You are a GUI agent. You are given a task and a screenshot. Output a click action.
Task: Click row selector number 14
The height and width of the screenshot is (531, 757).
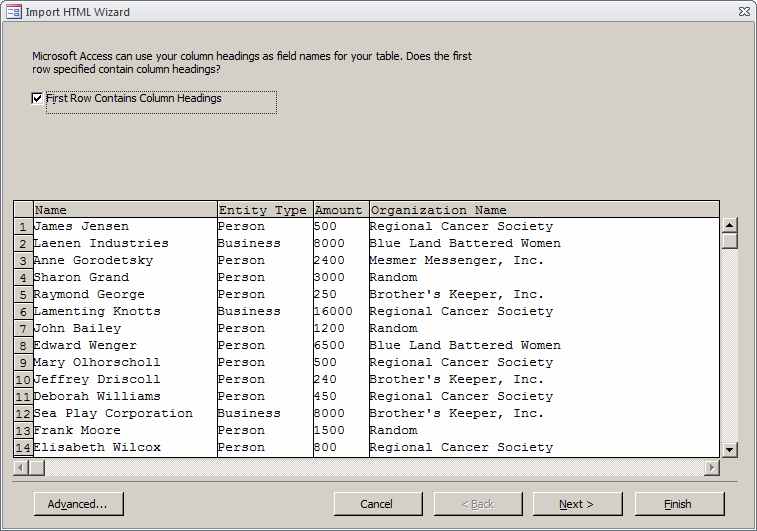[23, 447]
